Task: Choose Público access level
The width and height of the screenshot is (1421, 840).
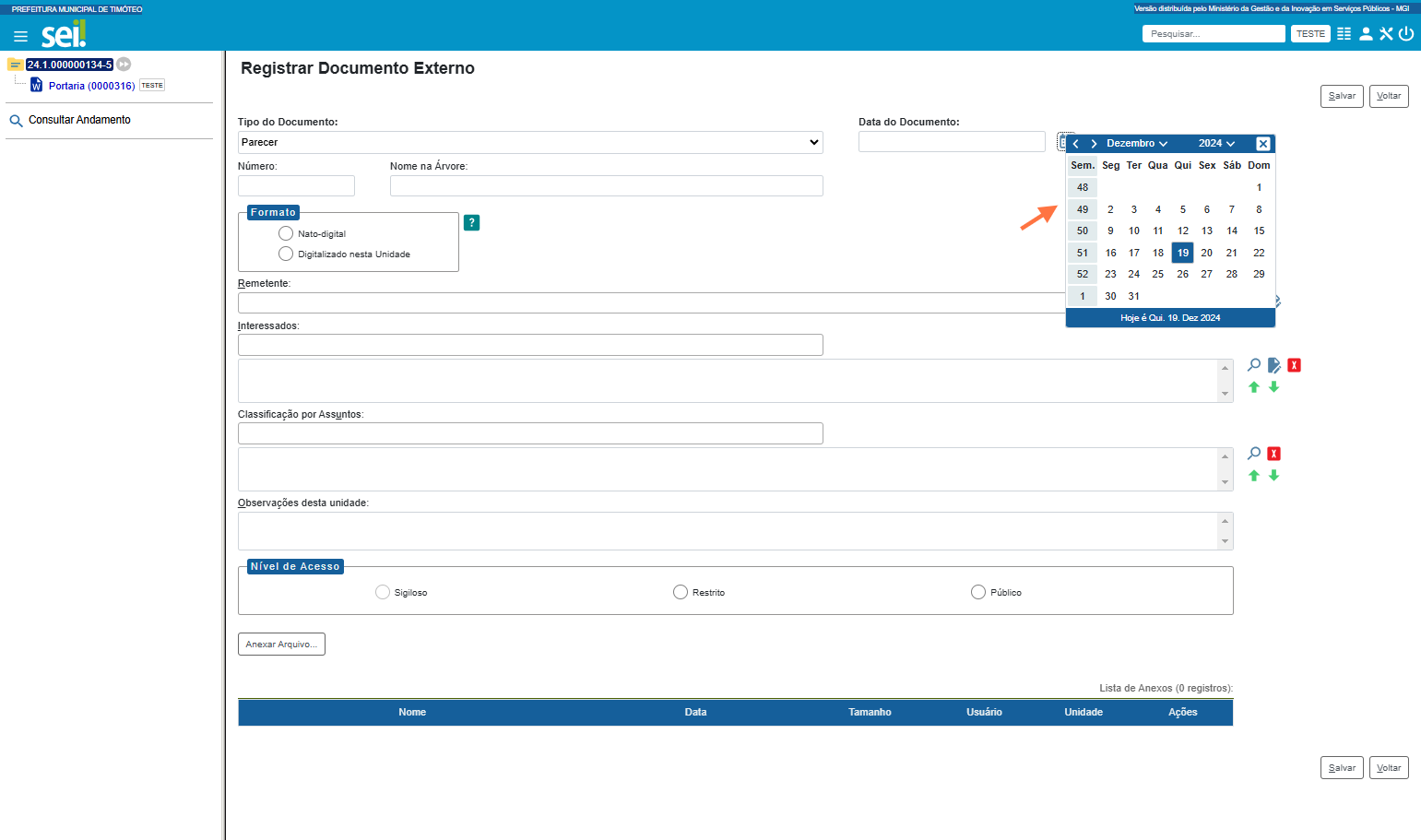Action: coord(978,592)
